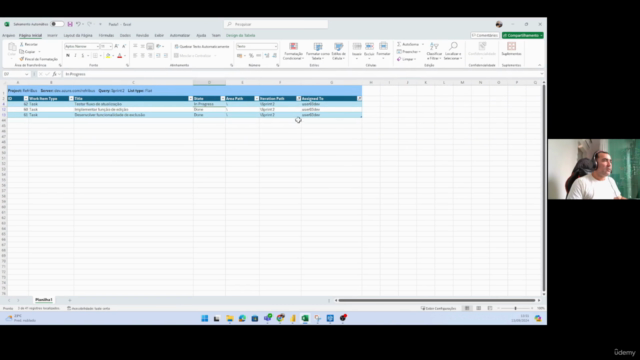Click the Copiar button
The image size is (640, 360).
tap(28, 52)
